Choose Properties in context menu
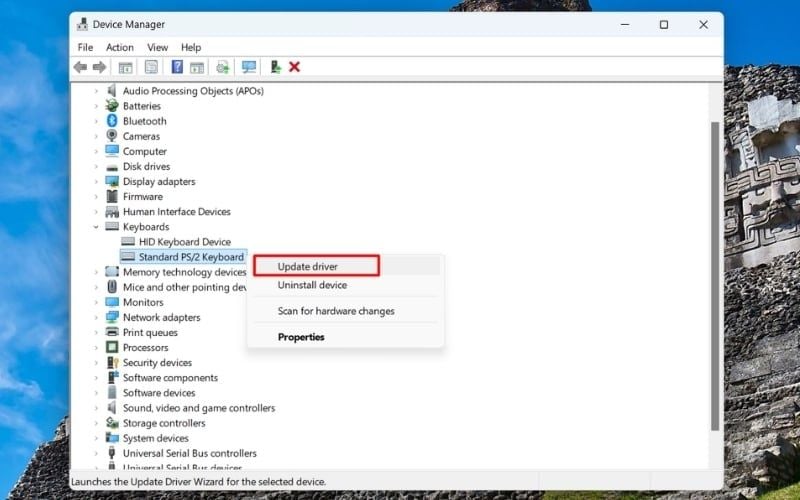Viewport: 800px width, 500px height. [x=346, y=337]
